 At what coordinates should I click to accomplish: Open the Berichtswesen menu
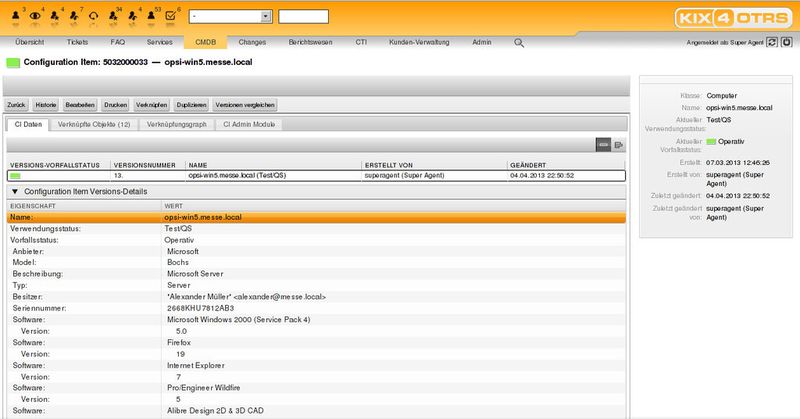pyautogui.click(x=310, y=42)
